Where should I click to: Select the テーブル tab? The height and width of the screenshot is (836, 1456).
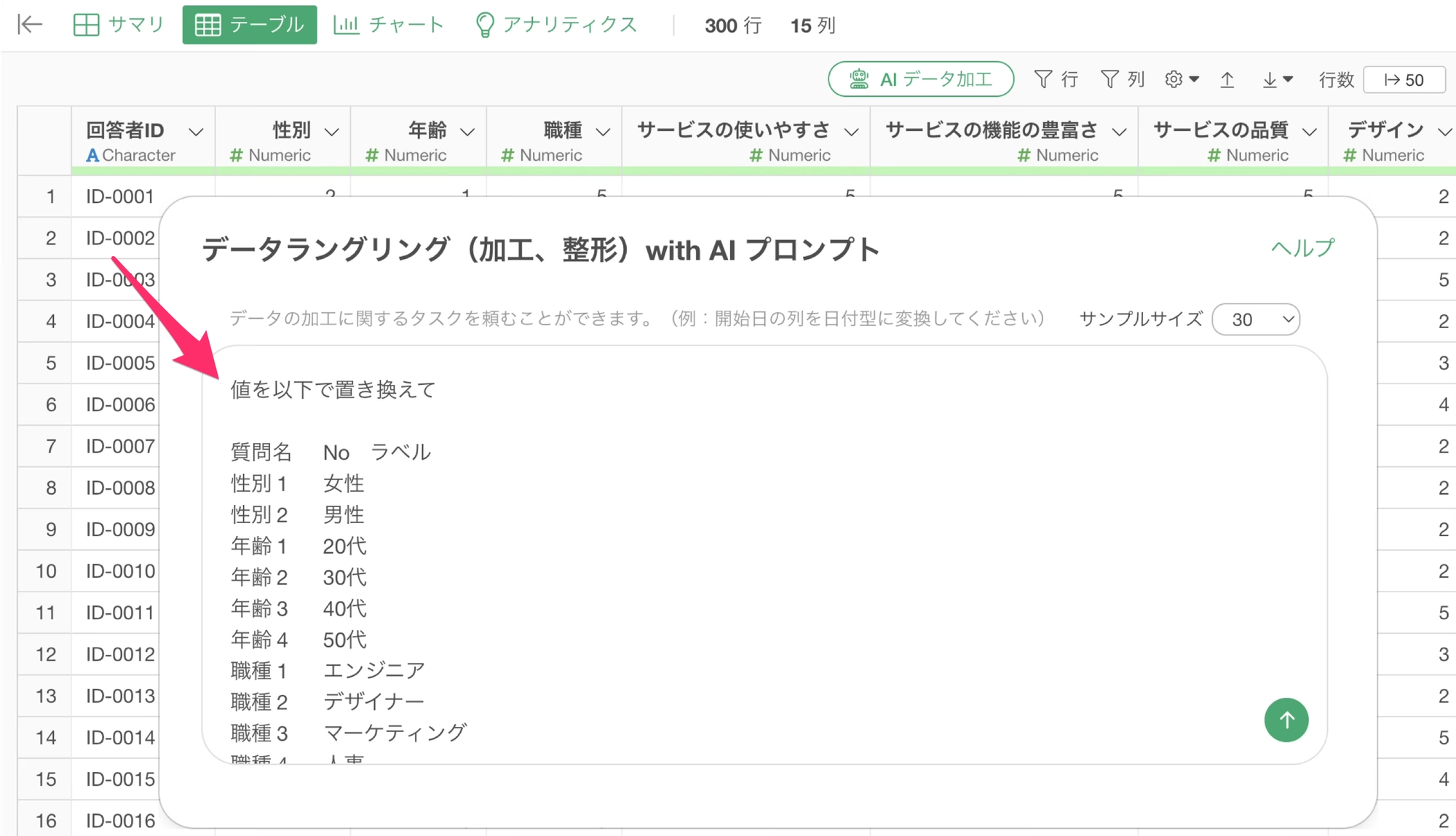click(250, 25)
